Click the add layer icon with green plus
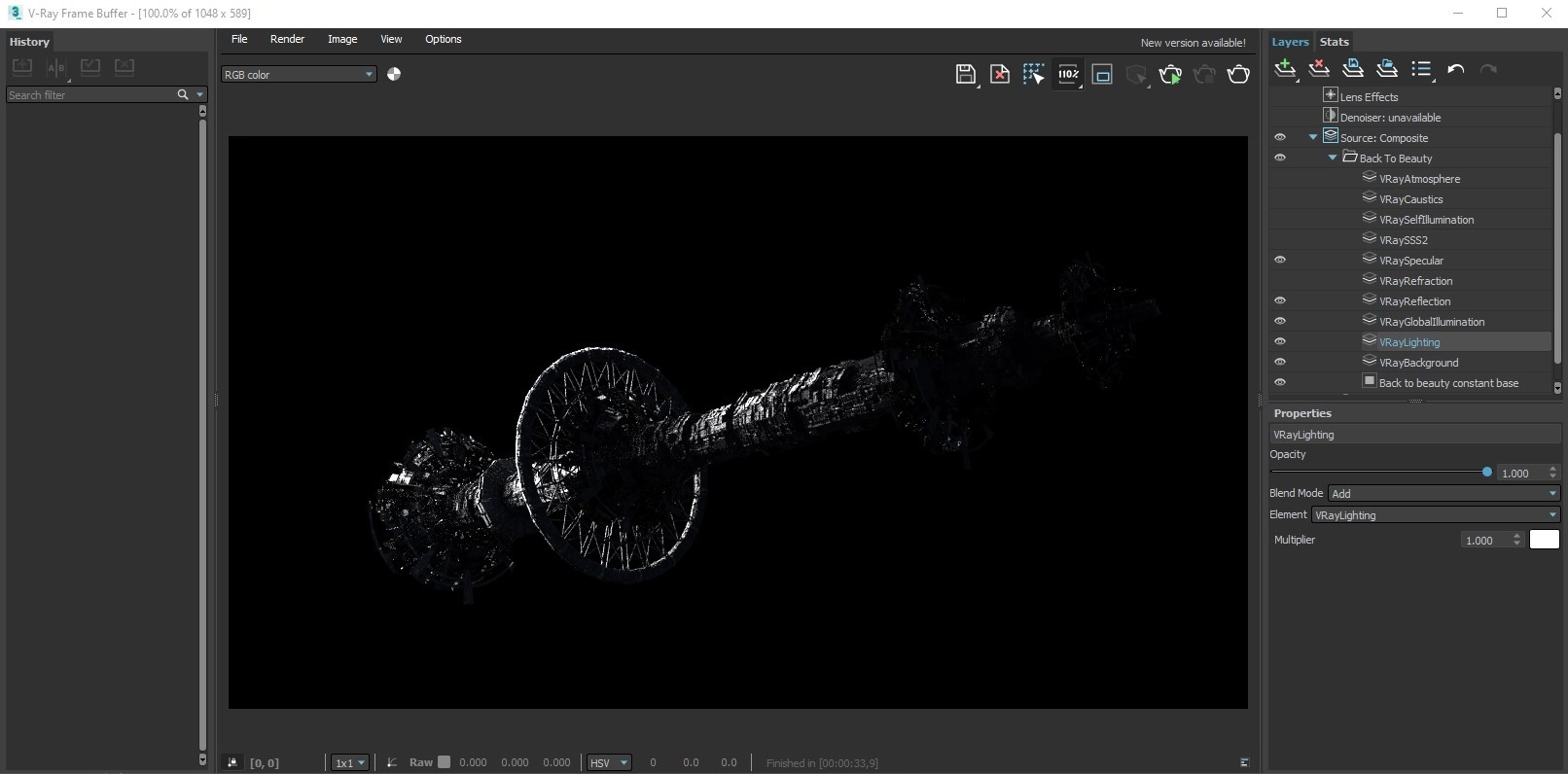The image size is (1568, 774). [1285, 69]
